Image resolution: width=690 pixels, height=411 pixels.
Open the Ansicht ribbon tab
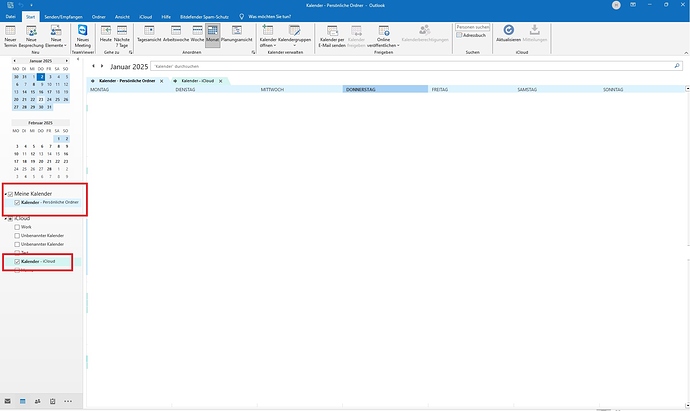(x=122, y=17)
